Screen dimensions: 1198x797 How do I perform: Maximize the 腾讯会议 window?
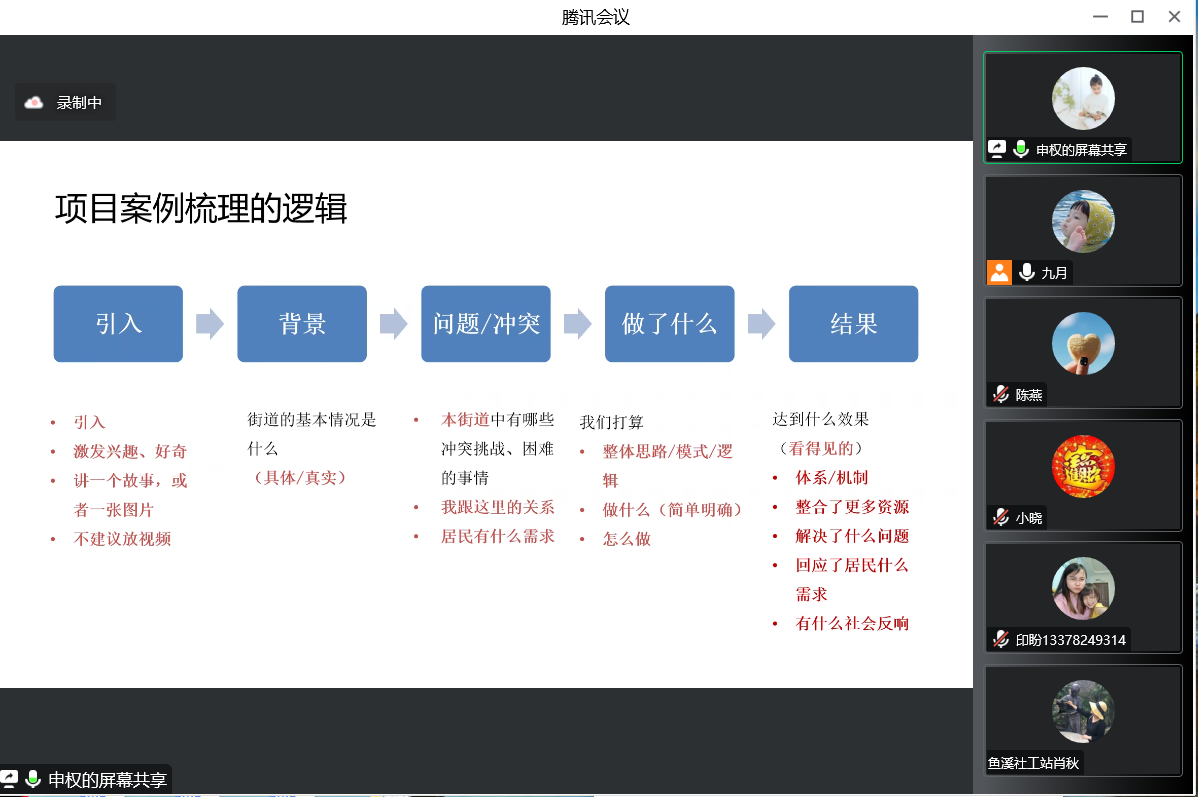(x=1137, y=16)
